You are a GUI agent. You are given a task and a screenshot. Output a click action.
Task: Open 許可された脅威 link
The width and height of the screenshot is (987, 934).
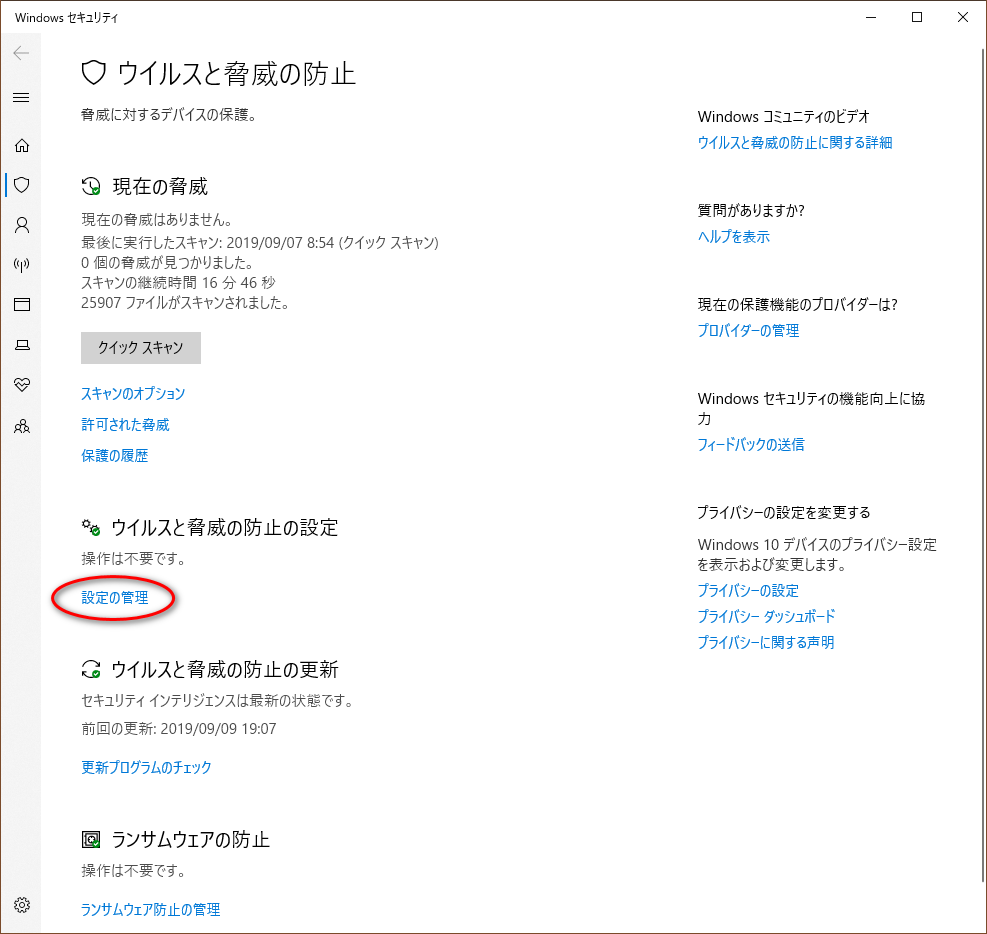(125, 425)
